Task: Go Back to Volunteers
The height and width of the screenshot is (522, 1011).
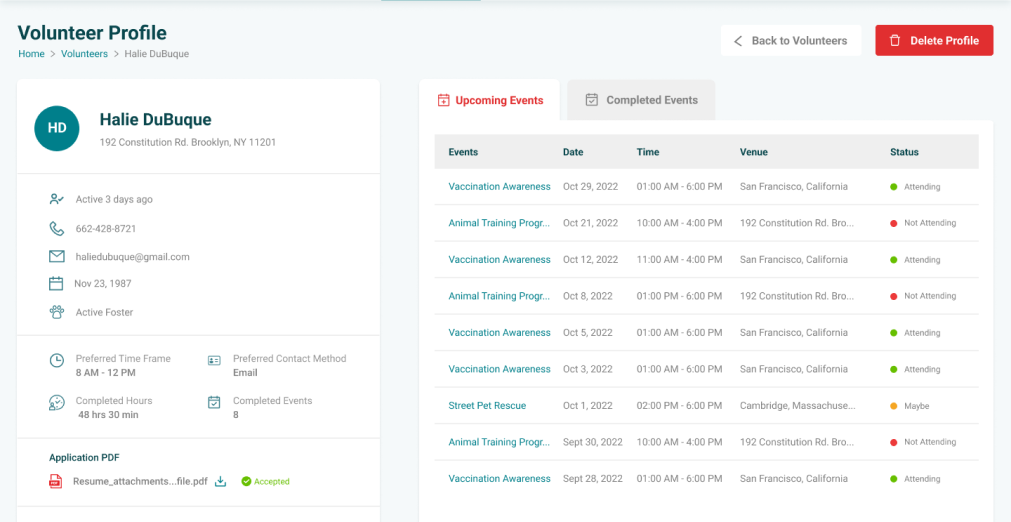Action: point(790,41)
